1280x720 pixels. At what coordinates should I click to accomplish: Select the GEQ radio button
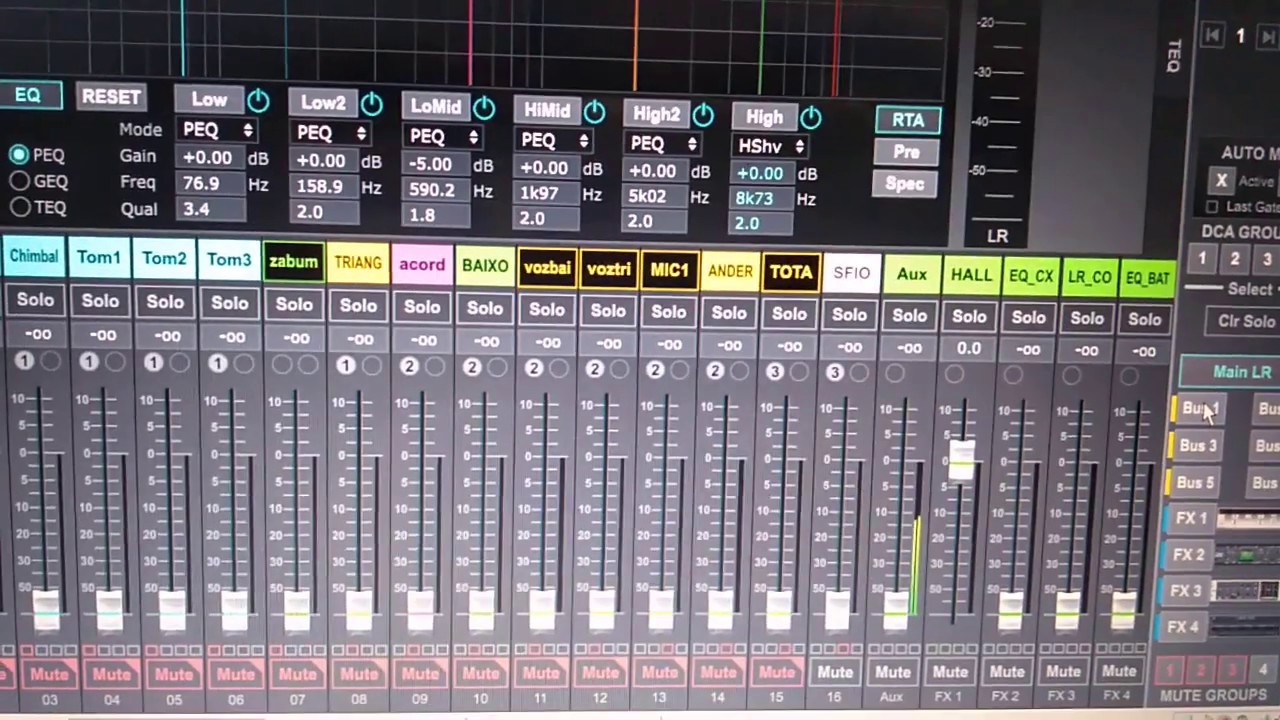[x=19, y=181]
